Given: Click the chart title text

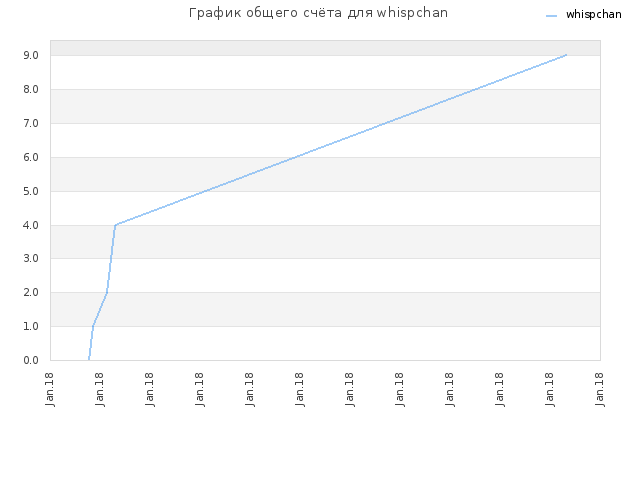Looking at the screenshot, I should 318,13.
